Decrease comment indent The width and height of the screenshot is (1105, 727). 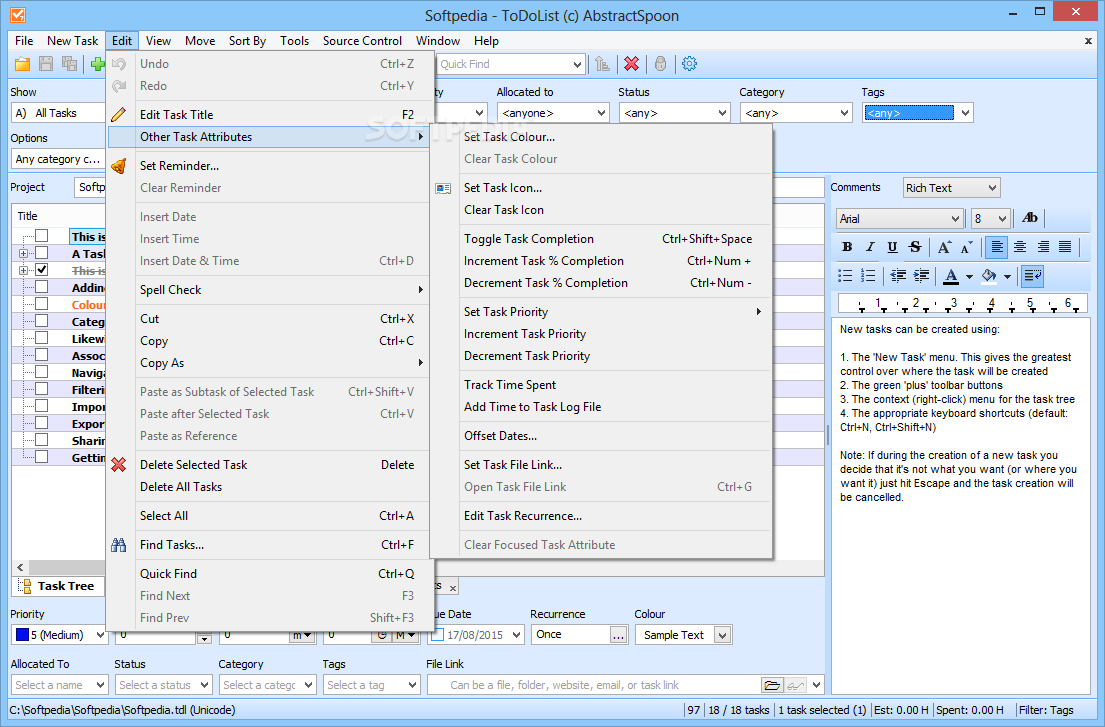(x=898, y=275)
